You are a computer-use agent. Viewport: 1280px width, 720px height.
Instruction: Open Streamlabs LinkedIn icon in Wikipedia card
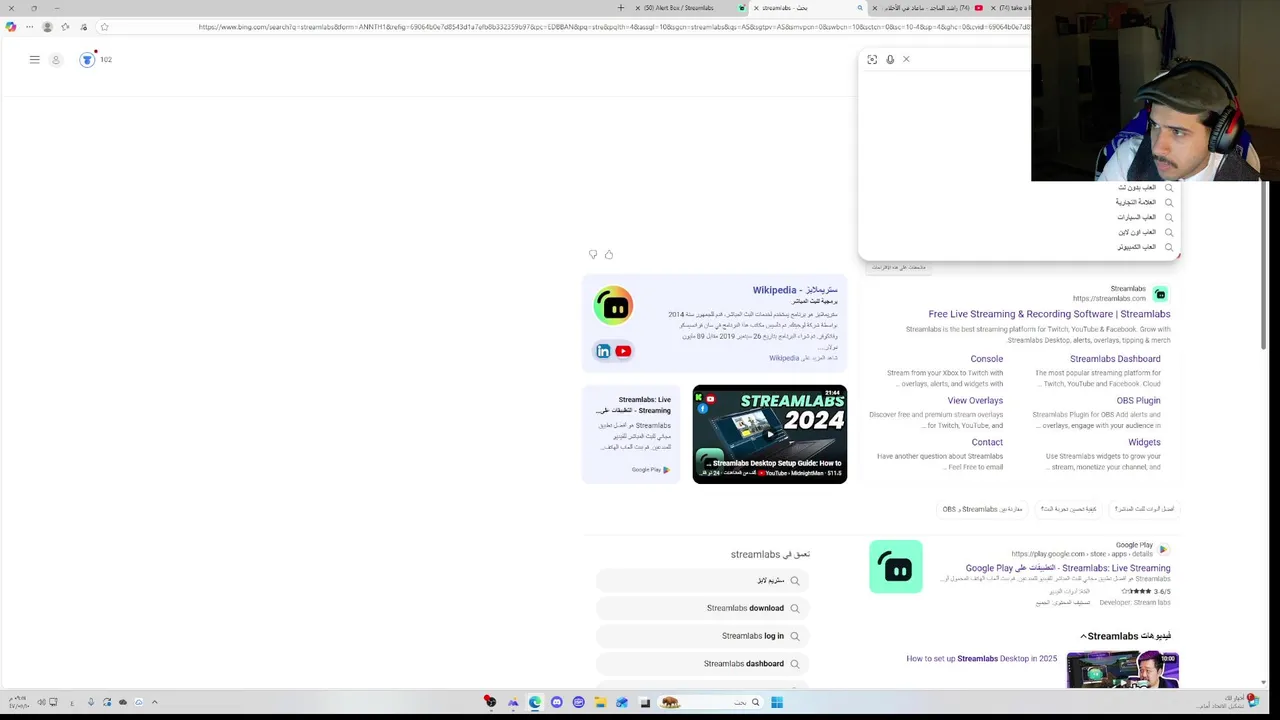click(603, 351)
